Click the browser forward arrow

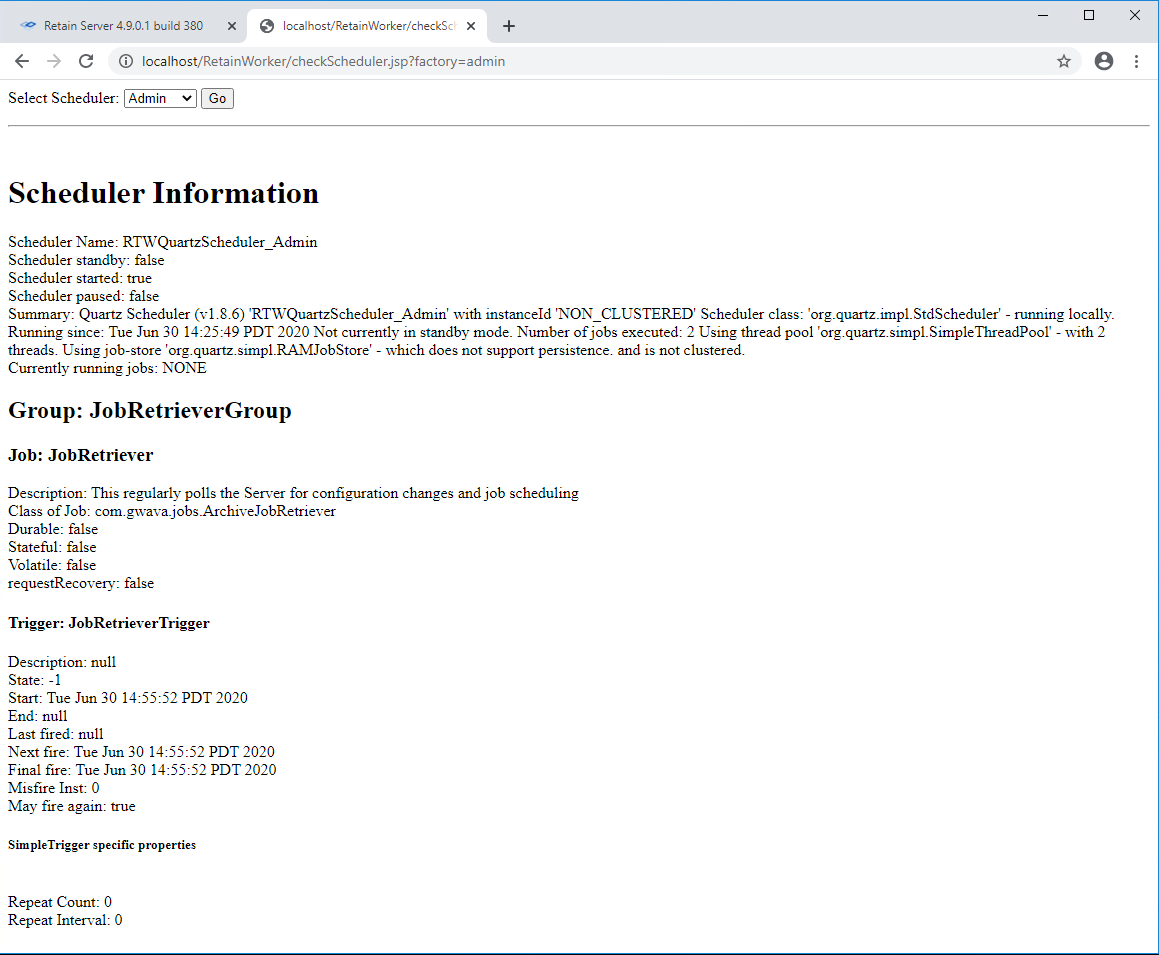54,61
